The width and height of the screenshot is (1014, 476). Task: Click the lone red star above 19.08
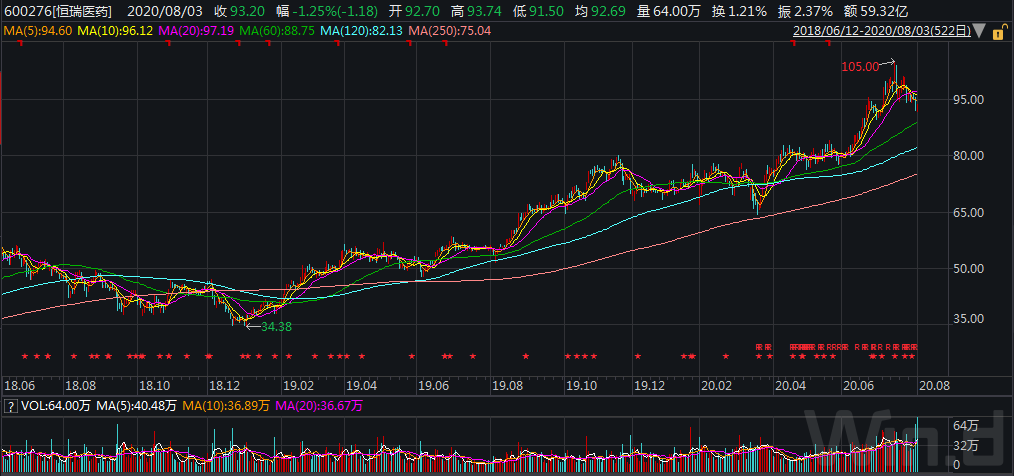[x=526, y=356]
